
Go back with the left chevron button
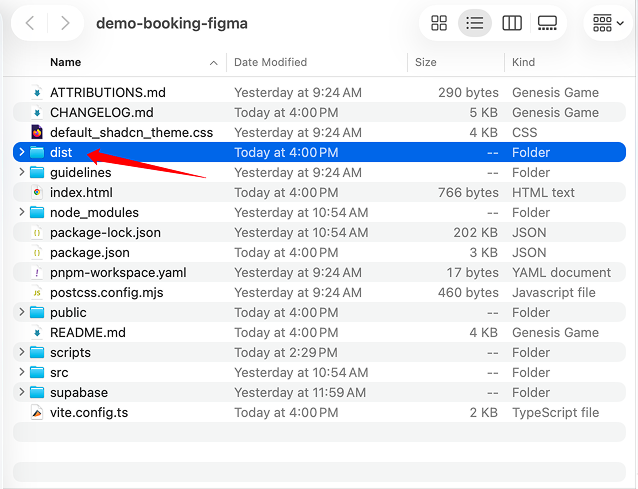[x=30, y=23]
